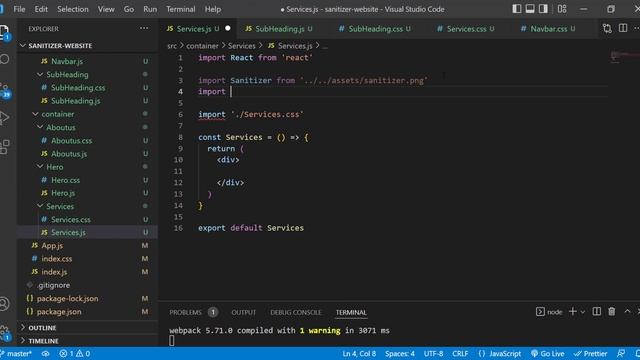Open the Manage gear icon
Viewport: 640px width, 360px height.
coord(4,331)
